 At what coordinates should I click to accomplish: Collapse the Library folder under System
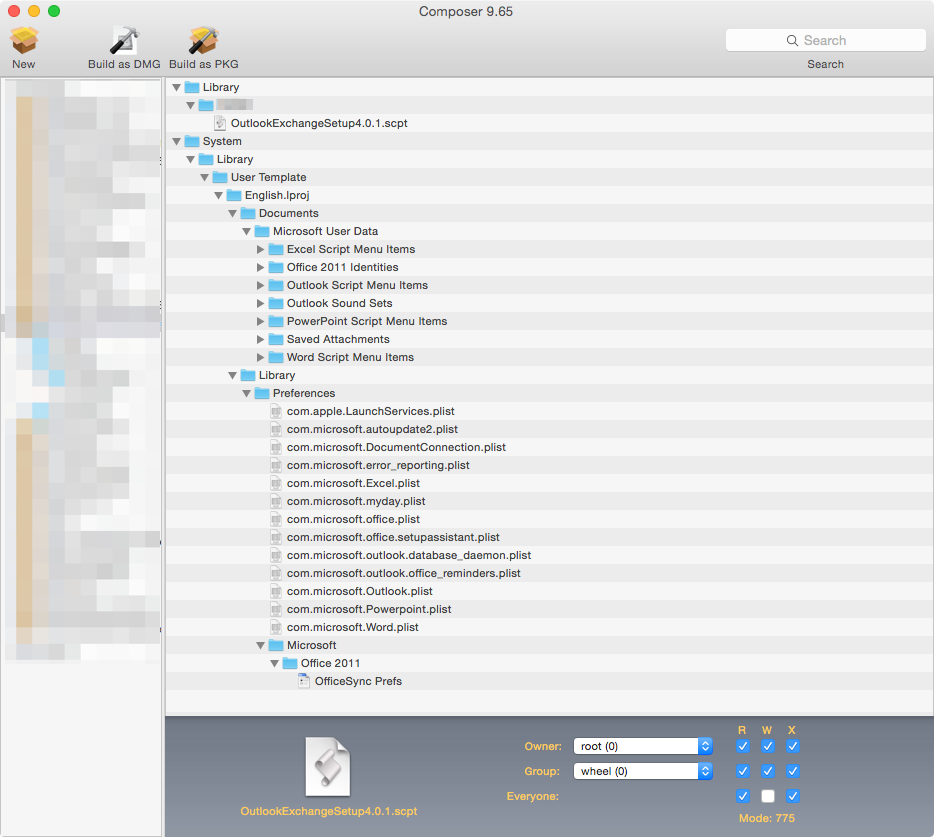(x=191, y=160)
